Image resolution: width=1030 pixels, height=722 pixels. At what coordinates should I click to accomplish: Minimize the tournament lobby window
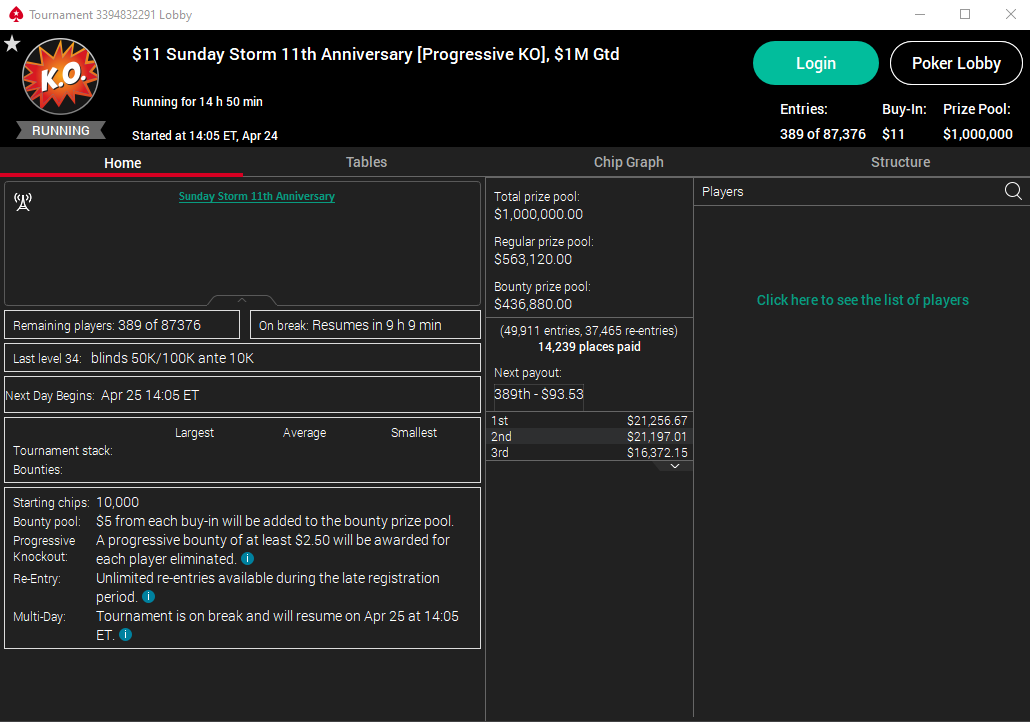click(x=920, y=14)
